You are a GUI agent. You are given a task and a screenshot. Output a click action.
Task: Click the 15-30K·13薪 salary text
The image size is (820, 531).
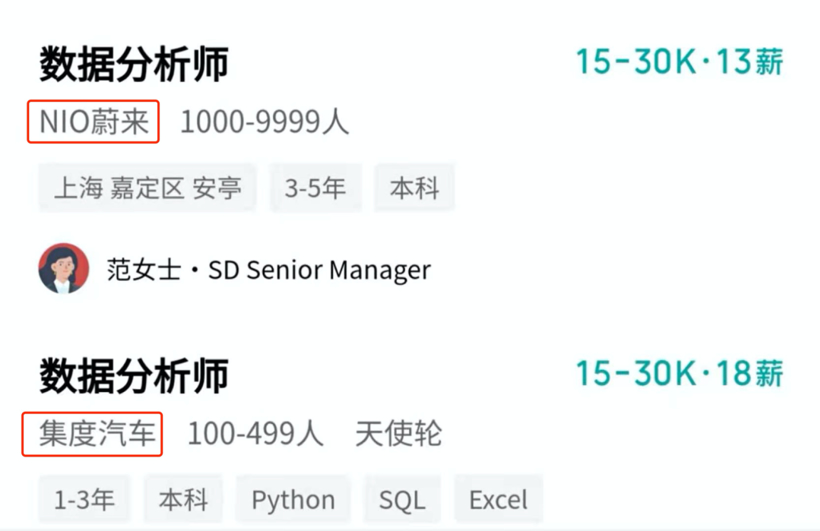coord(679,62)
